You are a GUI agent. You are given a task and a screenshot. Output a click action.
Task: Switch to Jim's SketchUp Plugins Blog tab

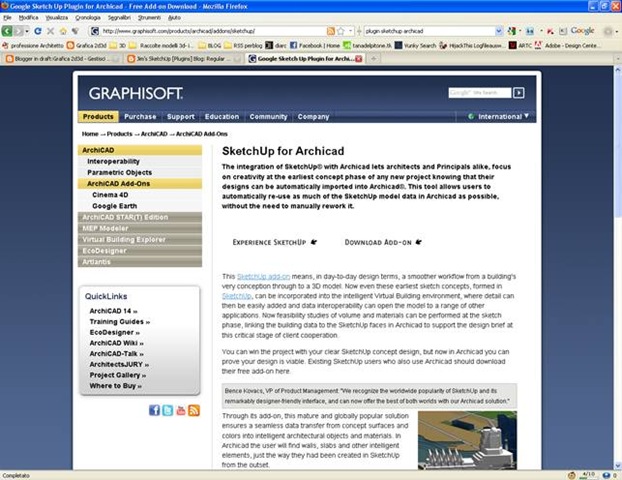[184, 59]
